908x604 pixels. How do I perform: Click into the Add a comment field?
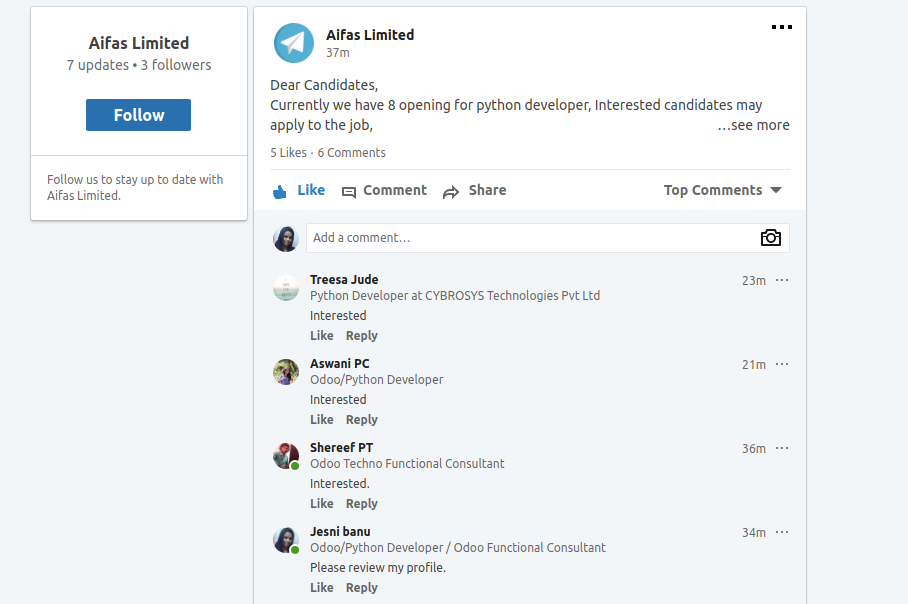(530, 238)
